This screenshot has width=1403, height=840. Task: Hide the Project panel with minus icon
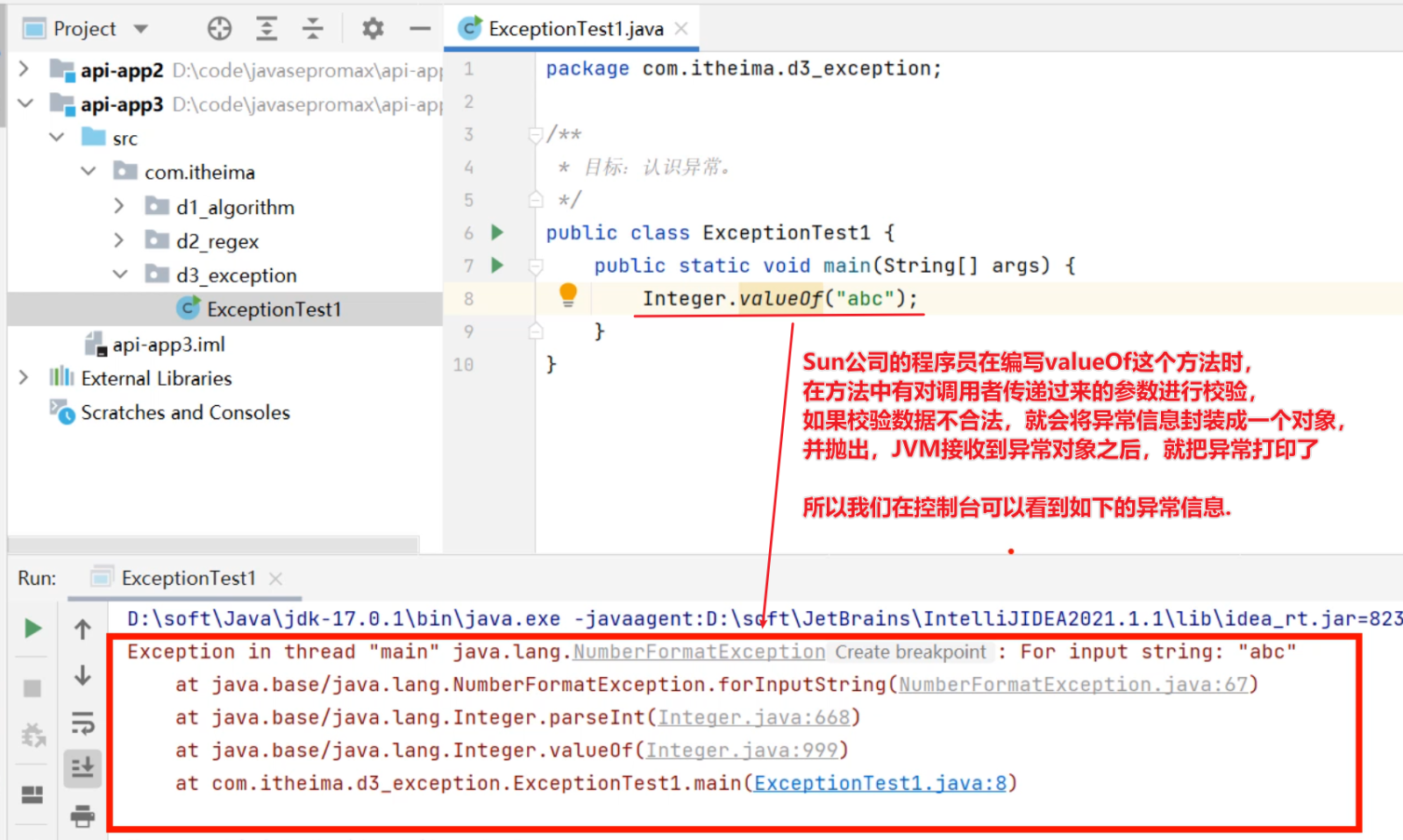pyautogui.click(x=420, y=29)
